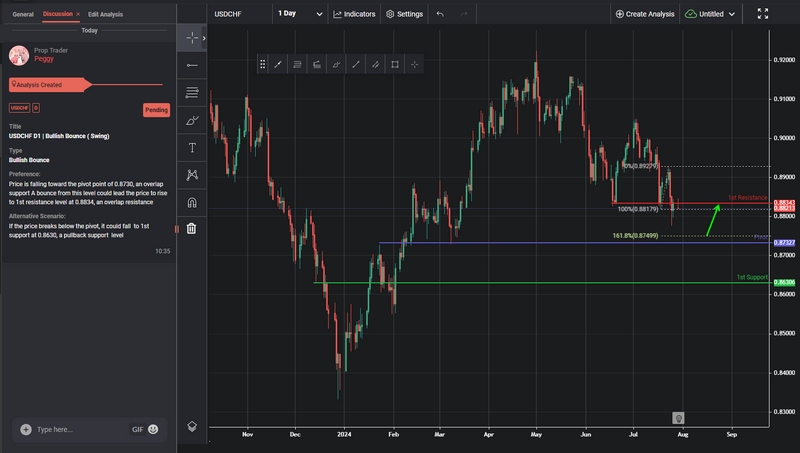Screen dimensions: 800x453
Task: Click the Pending status badge
Action: click(156, 110)
